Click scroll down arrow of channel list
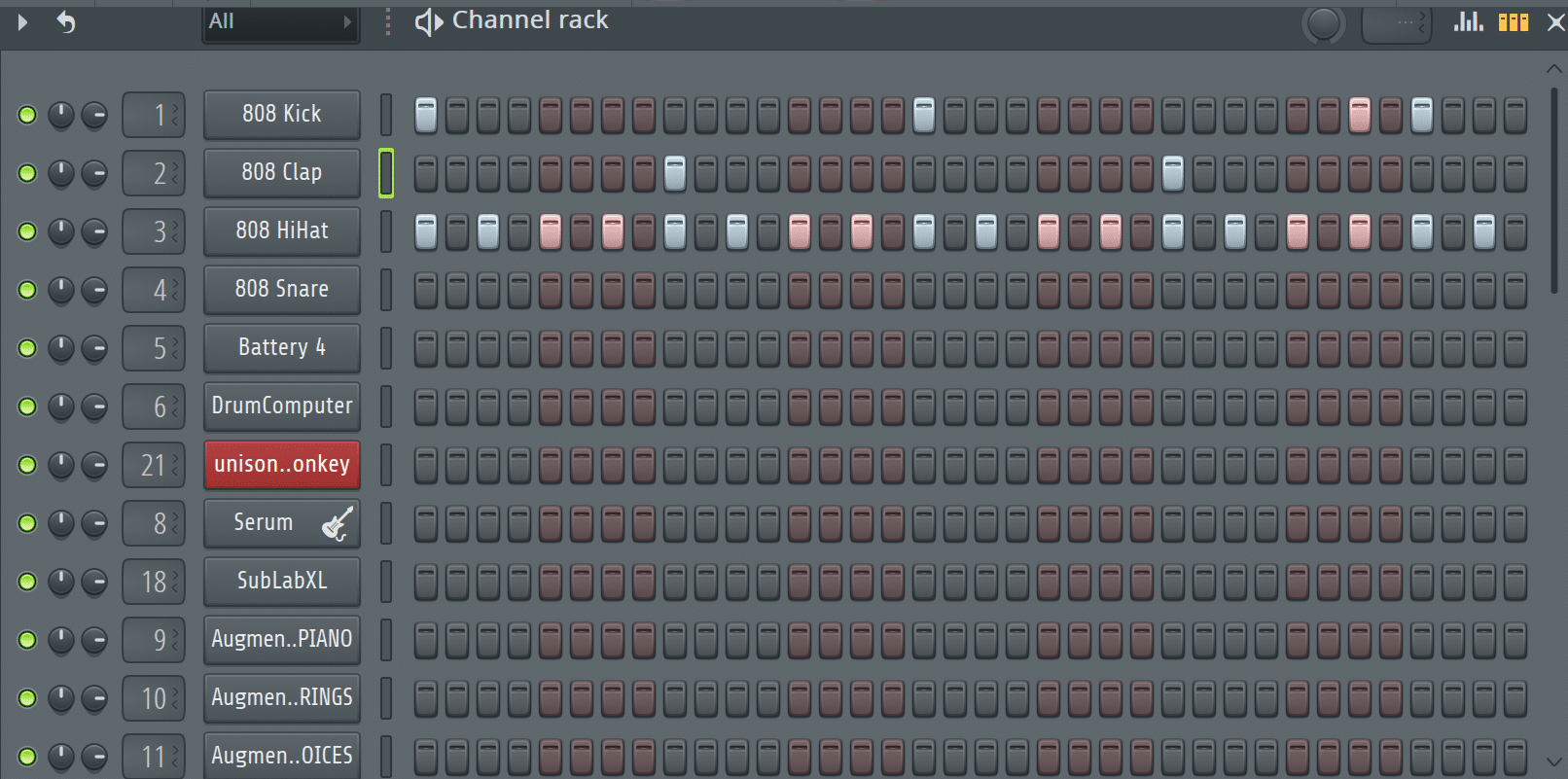Image resolution: width=1568 pixels, height=779 pixels. [1553, 761]
